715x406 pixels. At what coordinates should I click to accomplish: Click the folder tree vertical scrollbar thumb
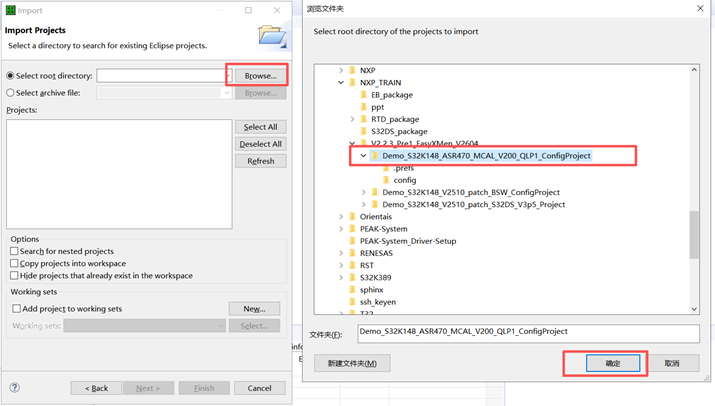694,234
